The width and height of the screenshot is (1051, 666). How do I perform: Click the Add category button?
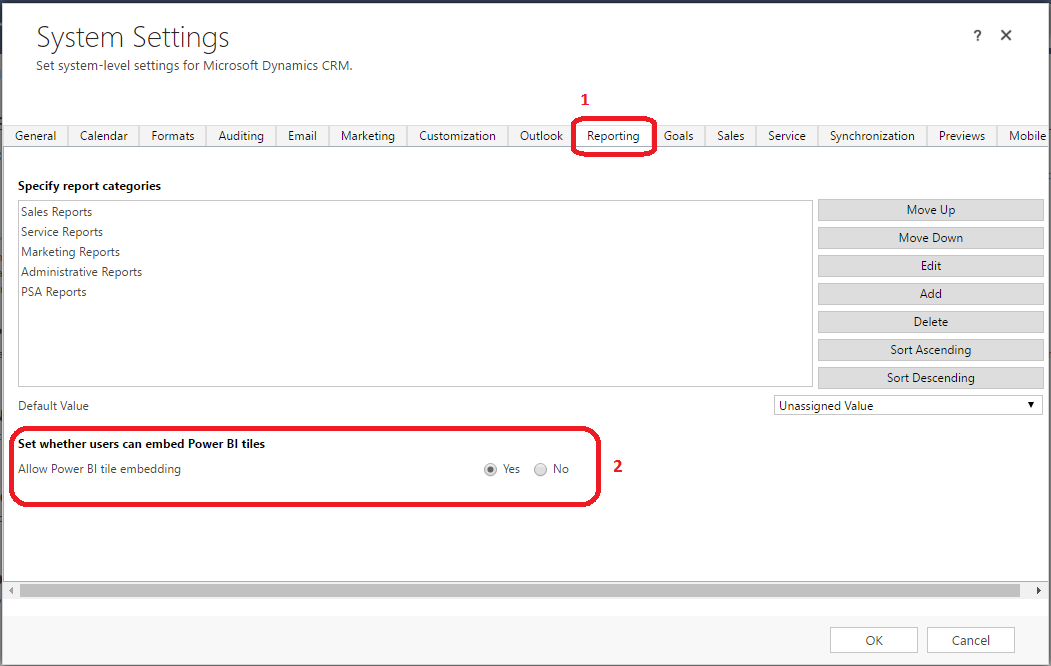pos(930,294)
